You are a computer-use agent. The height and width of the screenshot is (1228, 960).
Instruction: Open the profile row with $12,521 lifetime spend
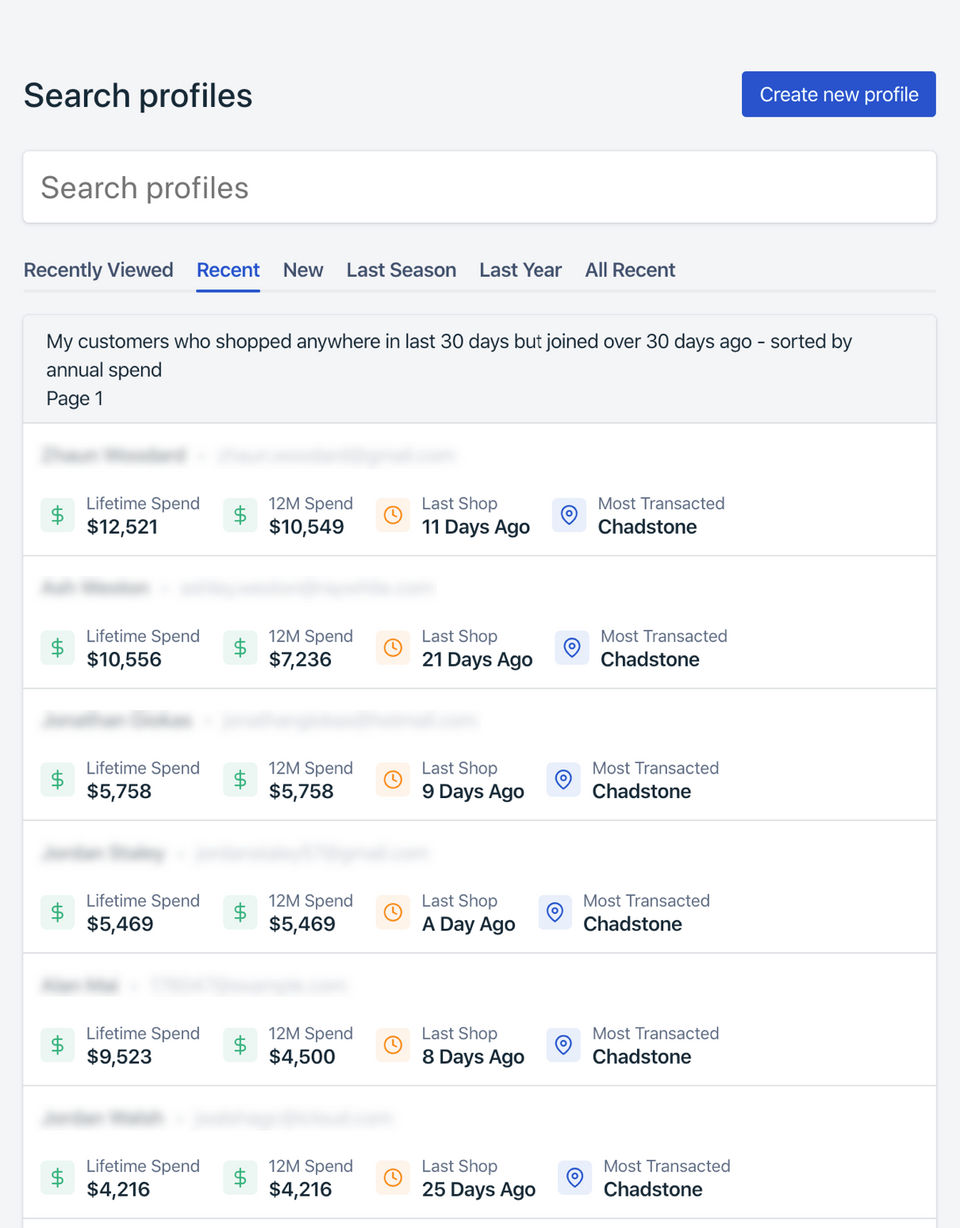(479, 456)
